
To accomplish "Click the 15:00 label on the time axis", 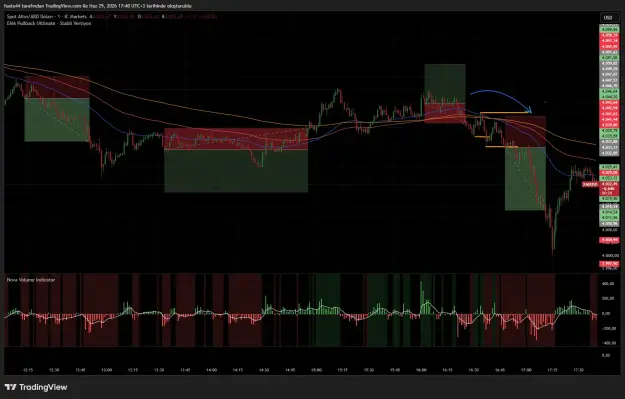I will click(x=316, y=370).
